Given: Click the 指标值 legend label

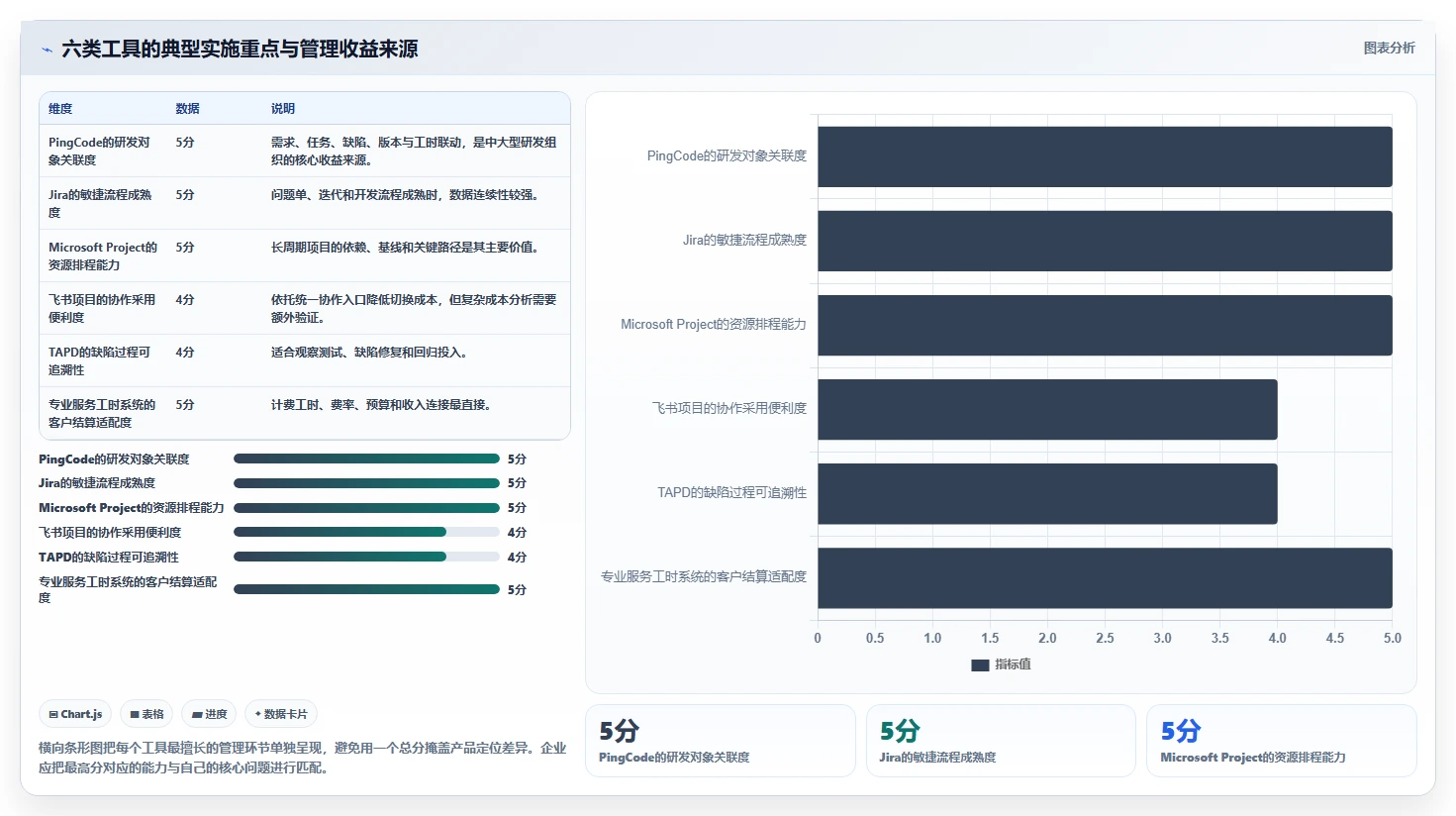Looking at the screenshot, I should tap(1013, 664).
